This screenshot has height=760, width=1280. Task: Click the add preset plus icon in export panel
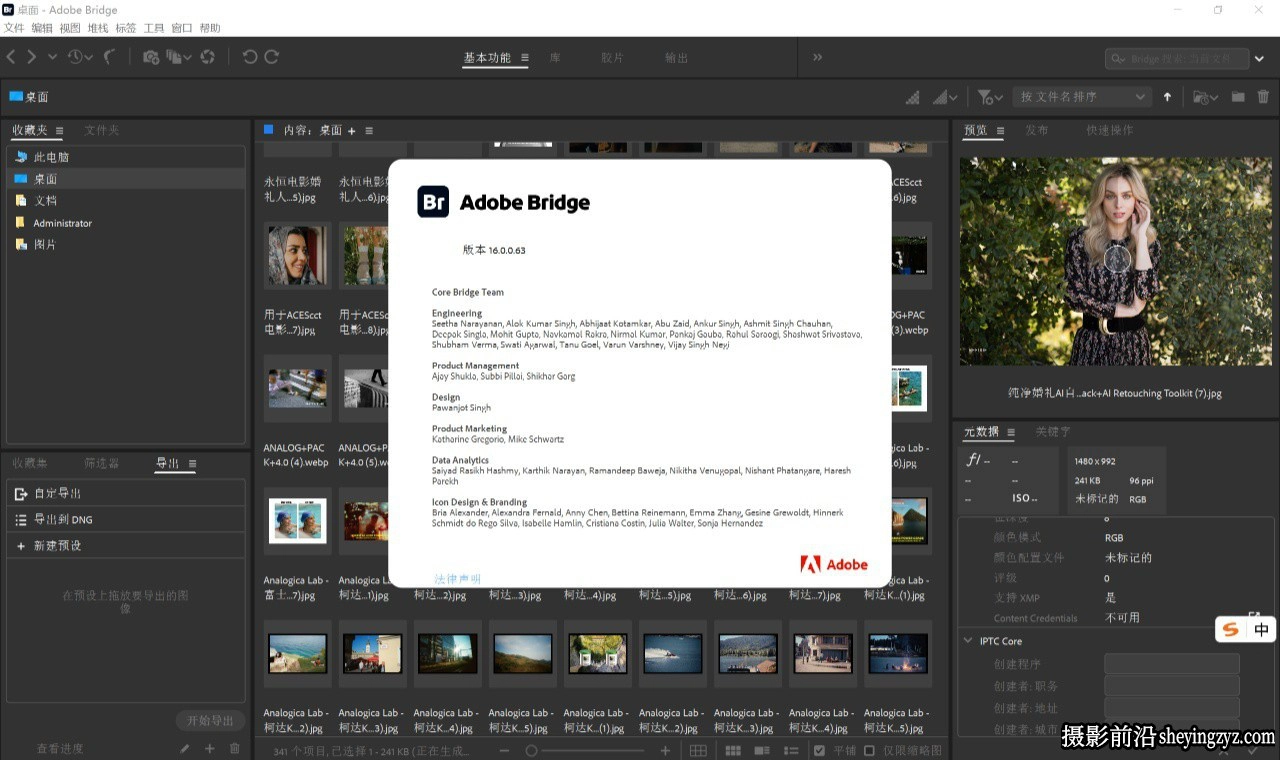point(209,748)
